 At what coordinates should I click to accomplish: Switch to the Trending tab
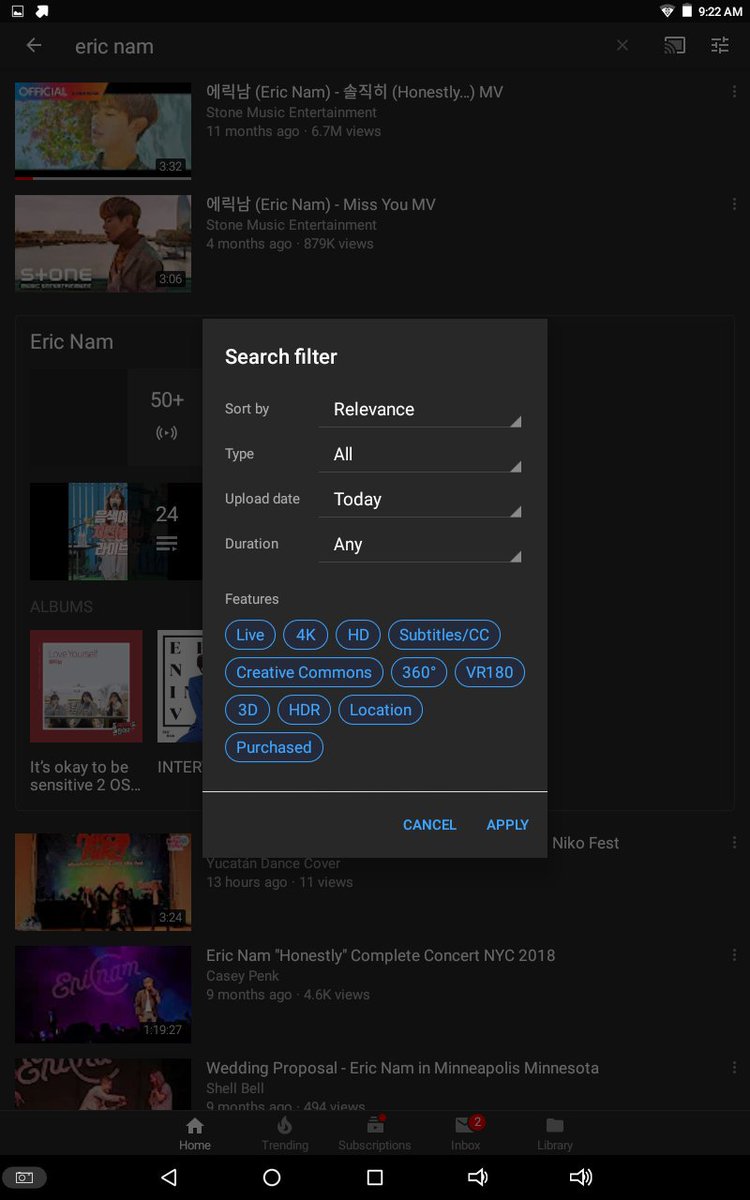[x=285, y=1134]
